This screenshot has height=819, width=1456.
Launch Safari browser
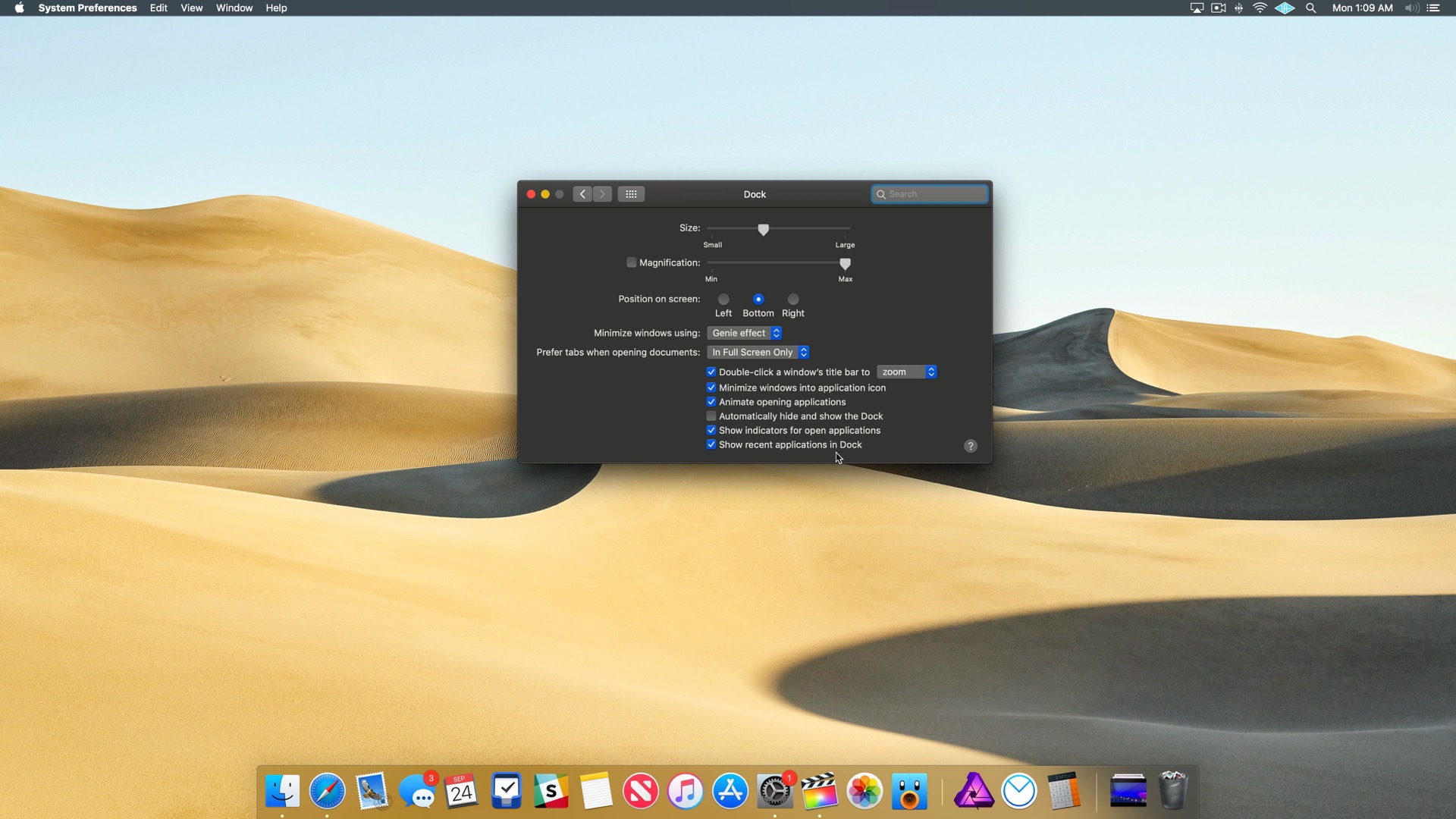point(327,791)
